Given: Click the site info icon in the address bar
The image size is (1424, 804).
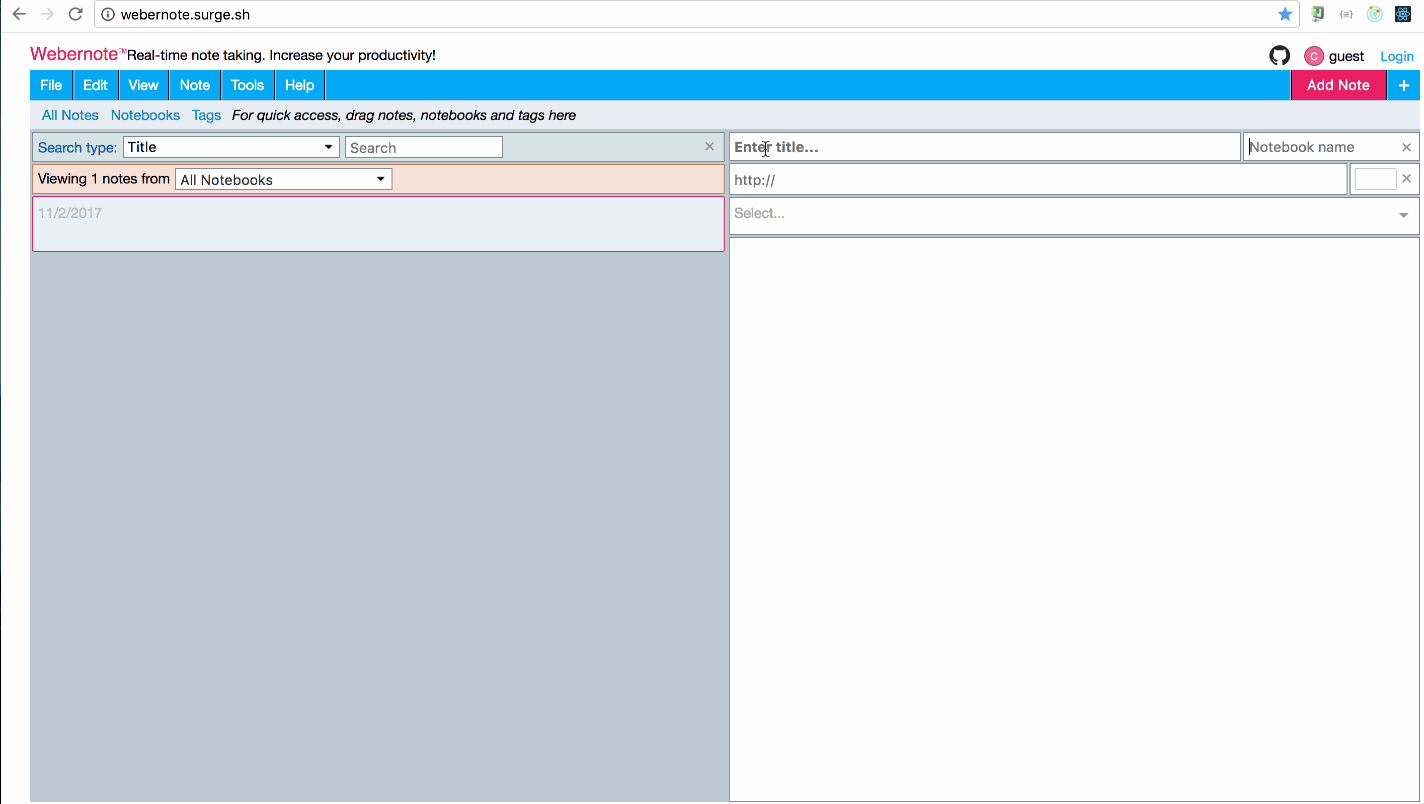Looking at the screenshot, I should point(108,15).
